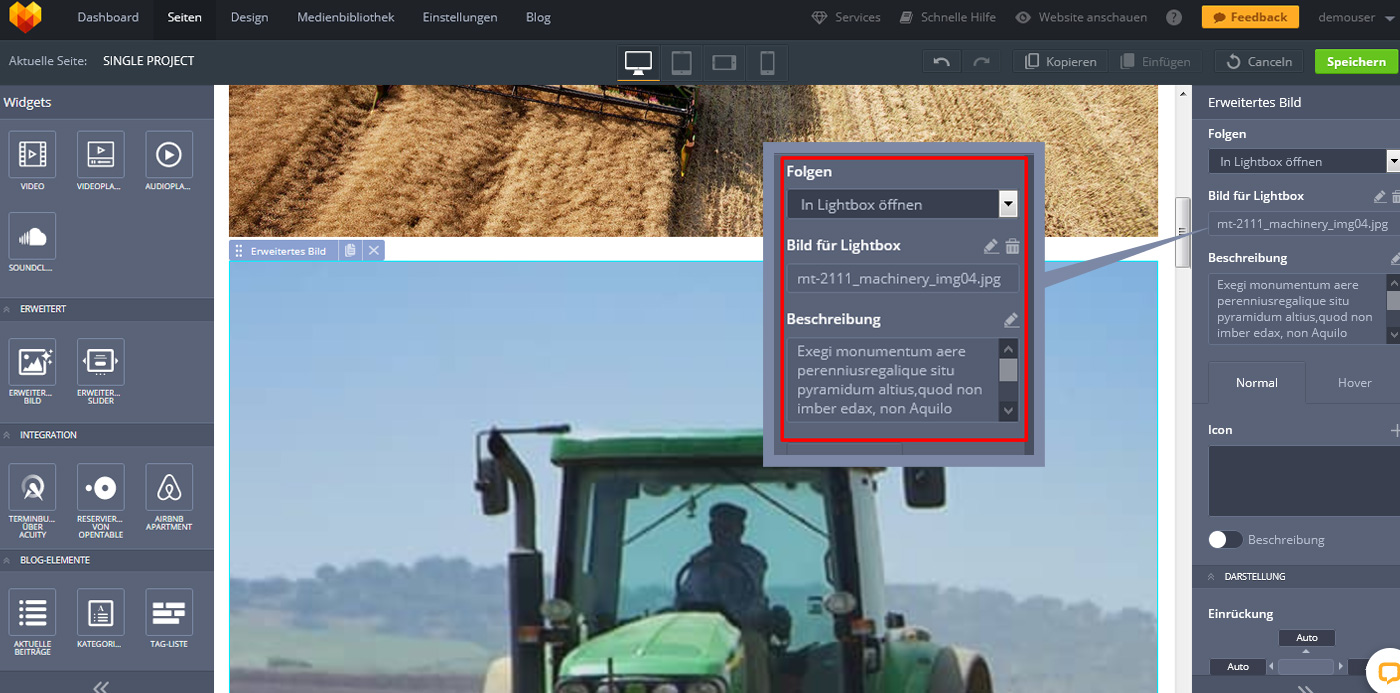This screenshot has width=1400, height=693.
Task: Add the Video widget
Action: (32, 155)
